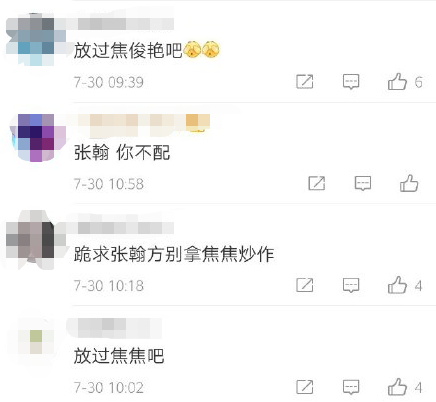
Task: Open username above 张翰 你不配 comment
Action: [x=144, y=124]
